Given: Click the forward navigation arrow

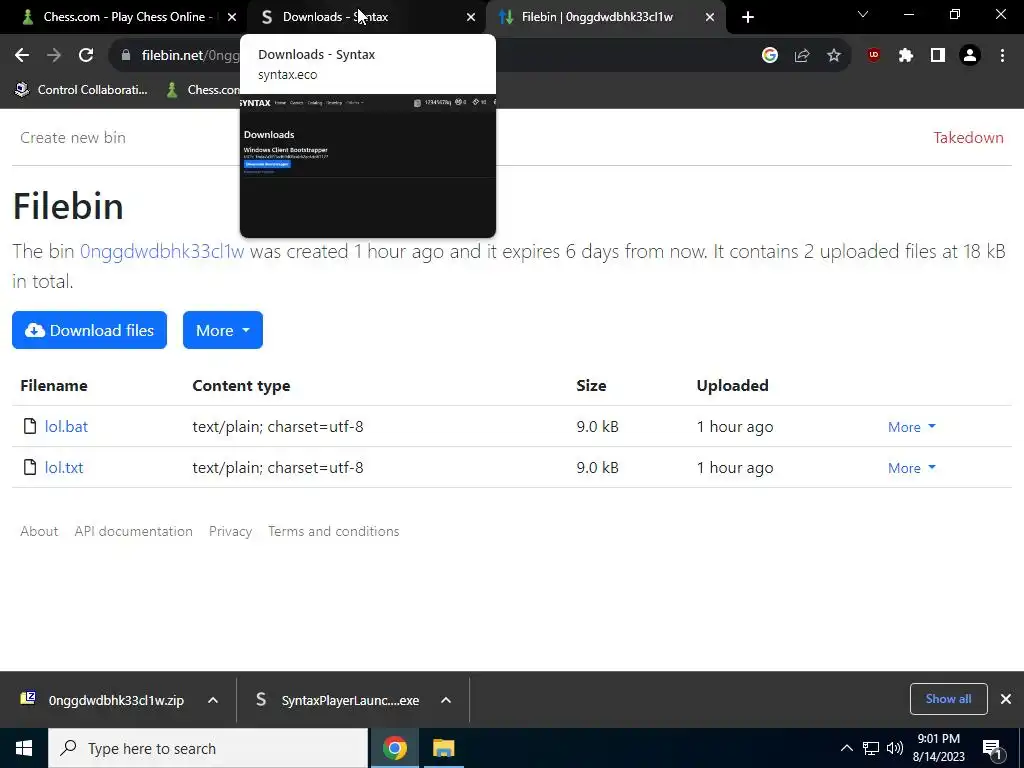Looking at the screenshot, I should tap(54, 56).
